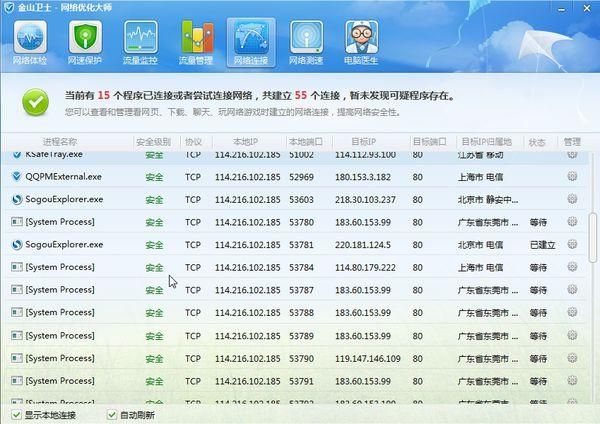
Task: Click the vertical scrollbar thumb
Action: [593, 237]
